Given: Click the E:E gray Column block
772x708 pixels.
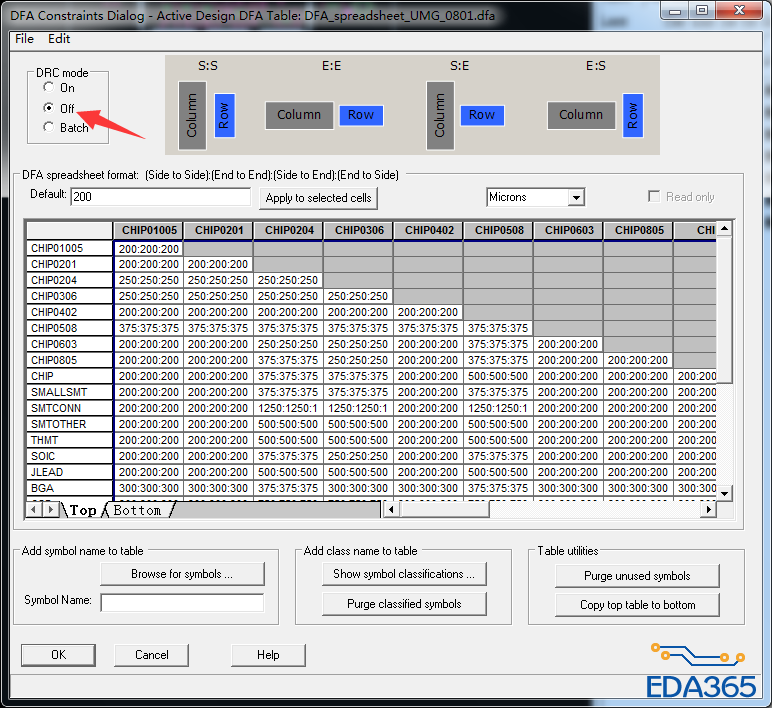Looking at the screenshot, I should coord(299,115).
